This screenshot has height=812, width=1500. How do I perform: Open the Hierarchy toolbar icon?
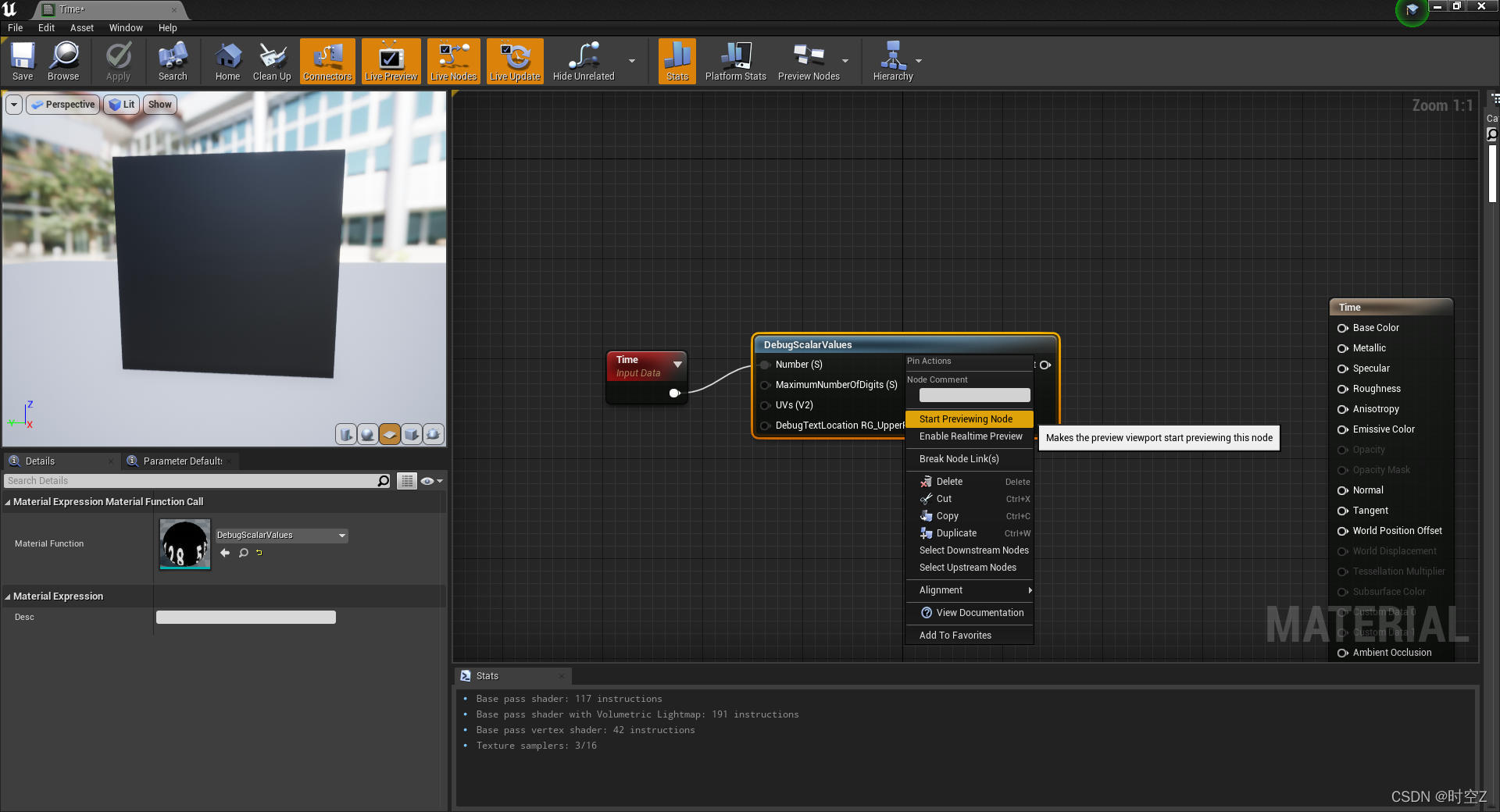[894, 61]
